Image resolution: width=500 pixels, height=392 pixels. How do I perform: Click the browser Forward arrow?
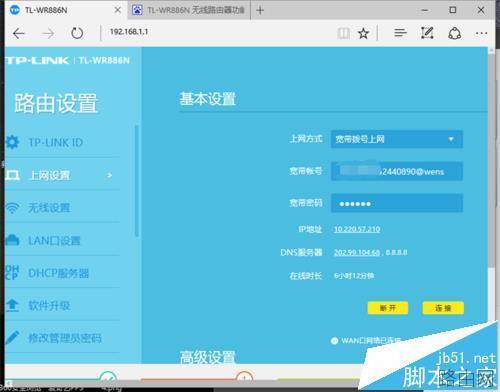click(x=48, y=33)
